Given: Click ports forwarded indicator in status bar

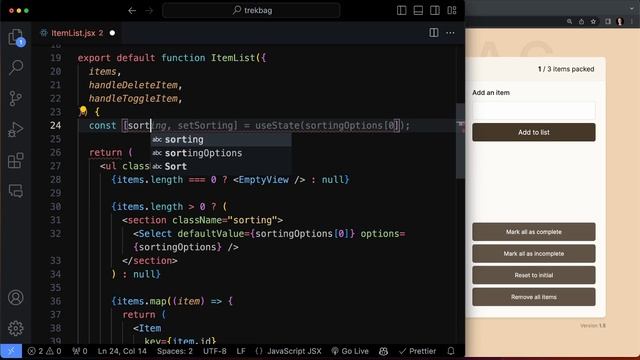Looking at the screenshot, I should [80, 351].
